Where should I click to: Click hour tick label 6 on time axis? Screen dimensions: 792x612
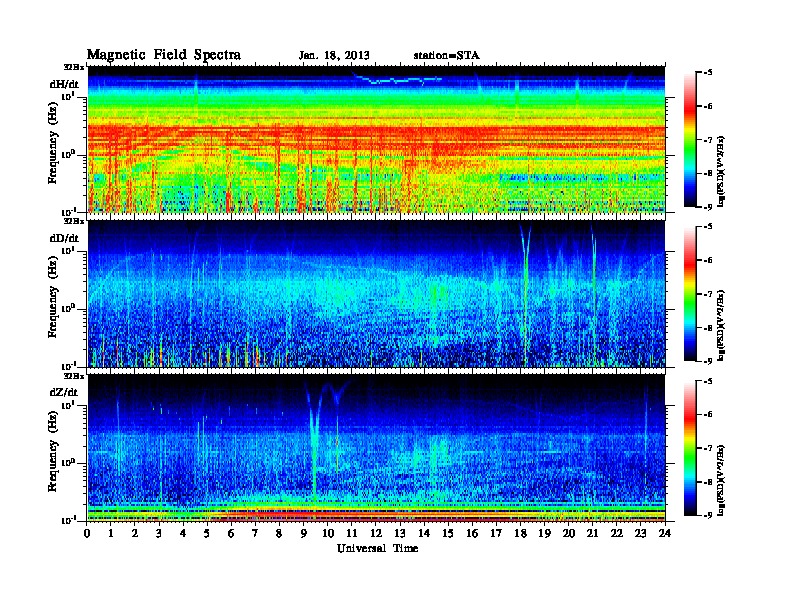coord(231,533)
